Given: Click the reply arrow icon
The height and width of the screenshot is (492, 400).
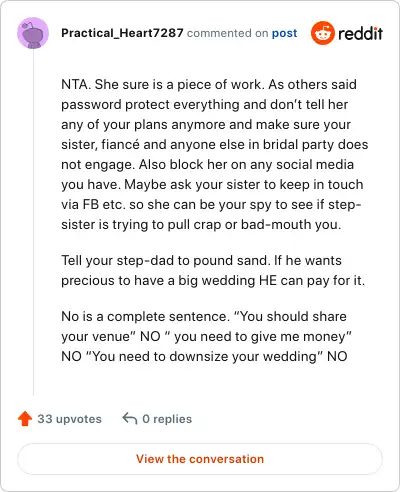Looking at the screenshot, I should click(x=130, y=419).
